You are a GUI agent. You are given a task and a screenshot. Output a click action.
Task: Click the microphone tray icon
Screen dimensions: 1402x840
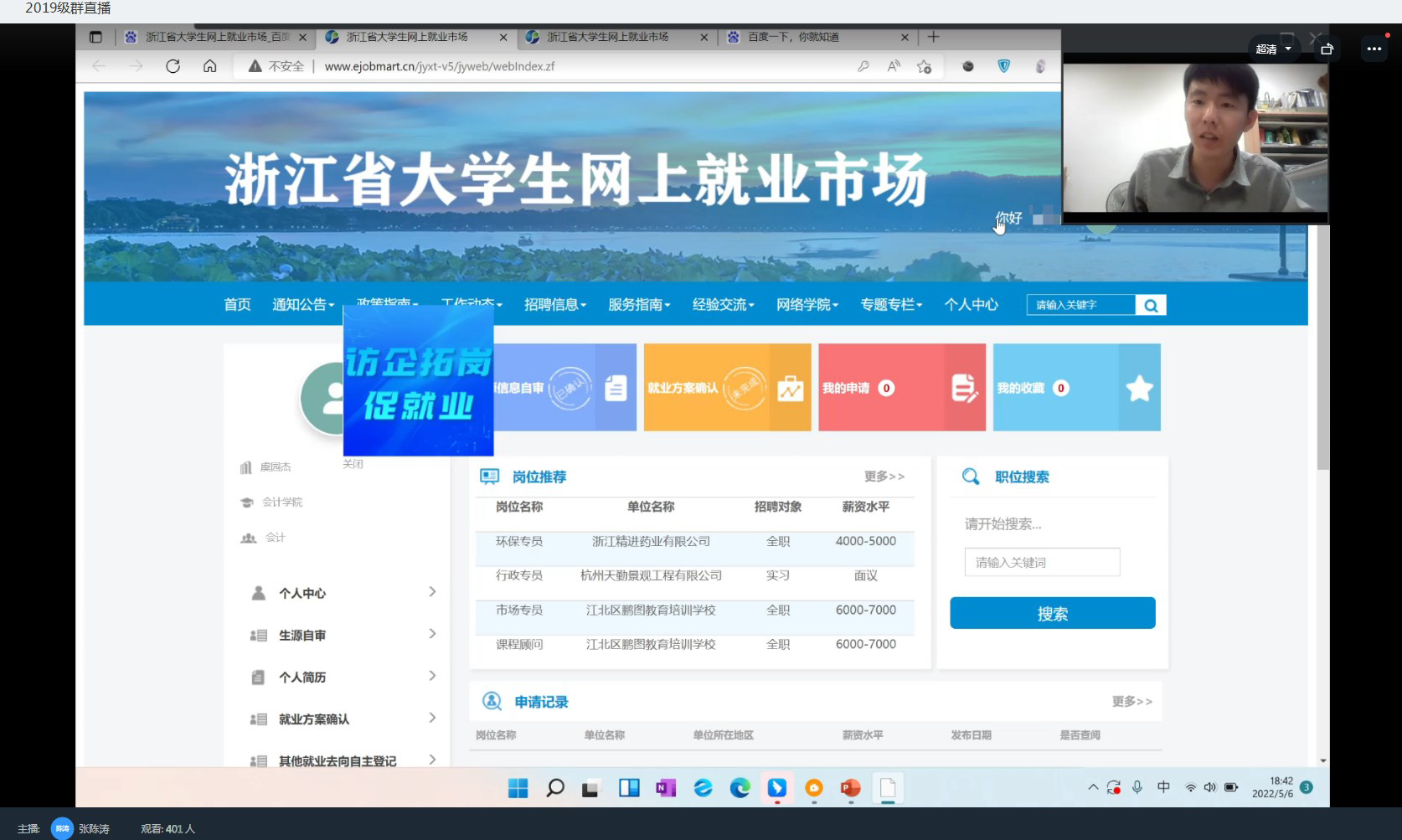1137,787
